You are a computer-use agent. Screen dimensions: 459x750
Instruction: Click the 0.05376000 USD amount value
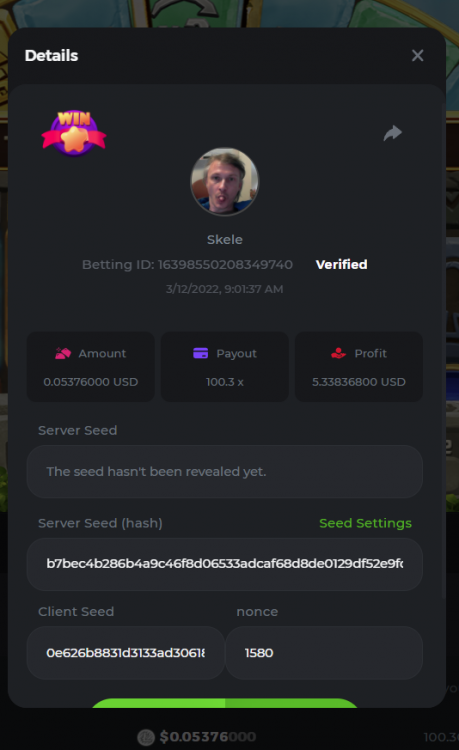click(91, 382)
